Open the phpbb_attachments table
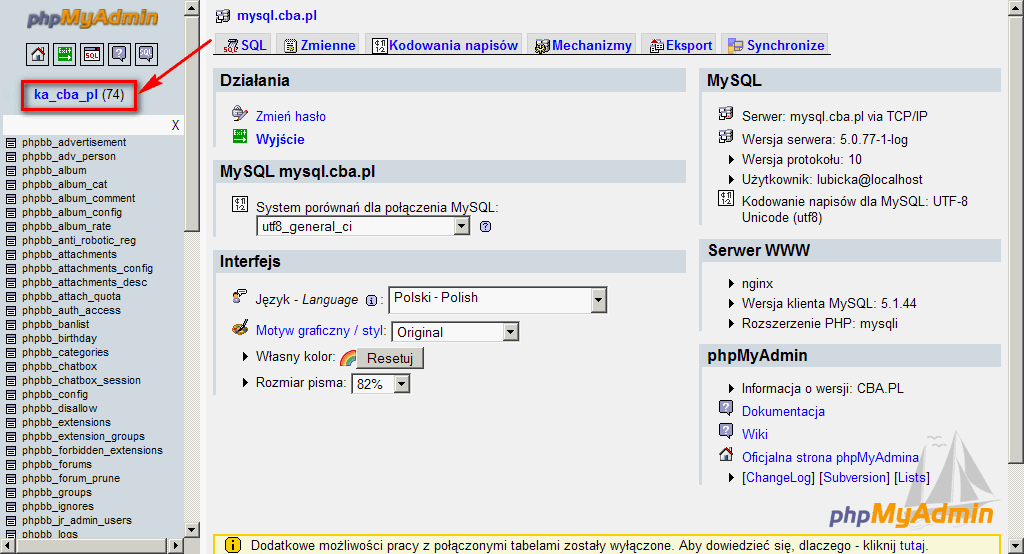Screen dimensions: 1024x554 [x=69, y=254]
